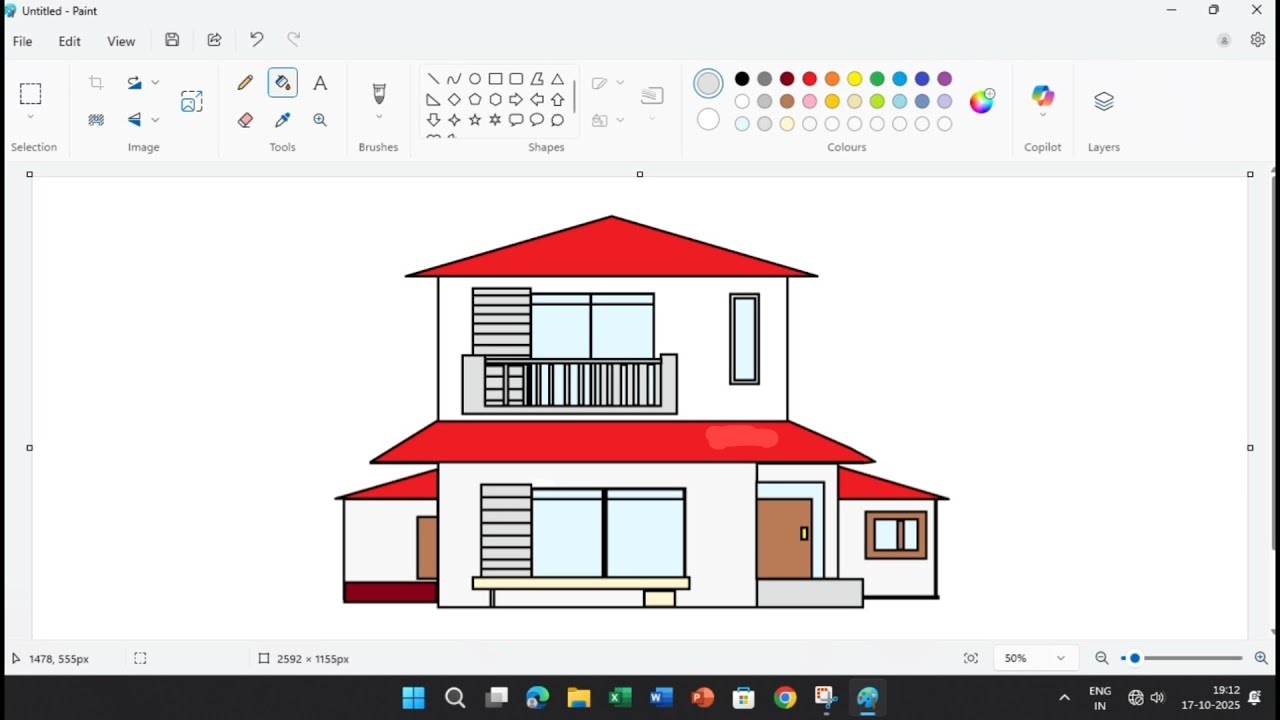
Task: Choose the Diamond shape
Action: click(454, 100)
